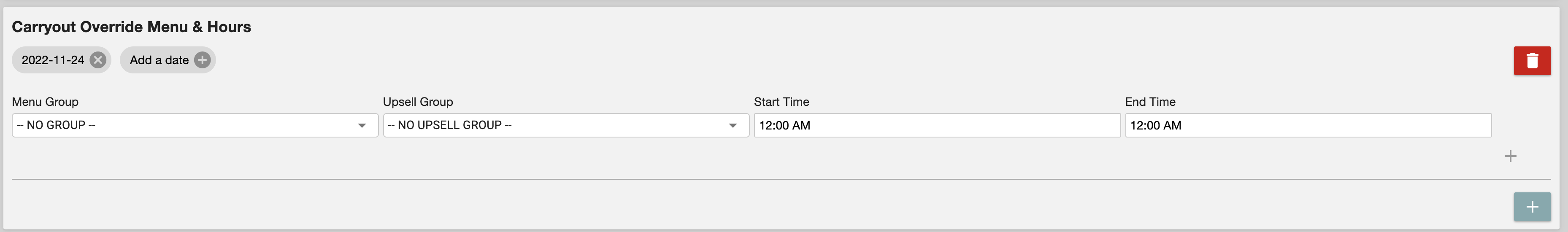Select the 2022-11-24 date chip text

pos(53,60)
